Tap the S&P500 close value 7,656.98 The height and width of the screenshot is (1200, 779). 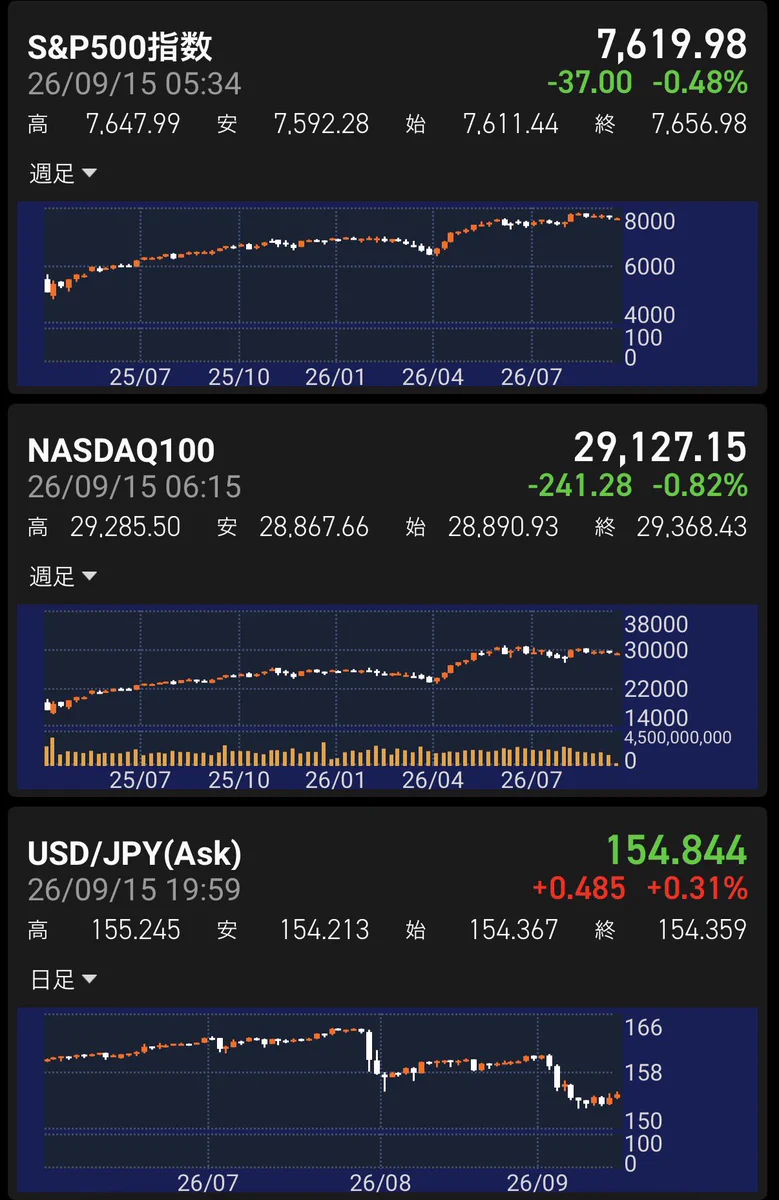click(x=699, y=124)
